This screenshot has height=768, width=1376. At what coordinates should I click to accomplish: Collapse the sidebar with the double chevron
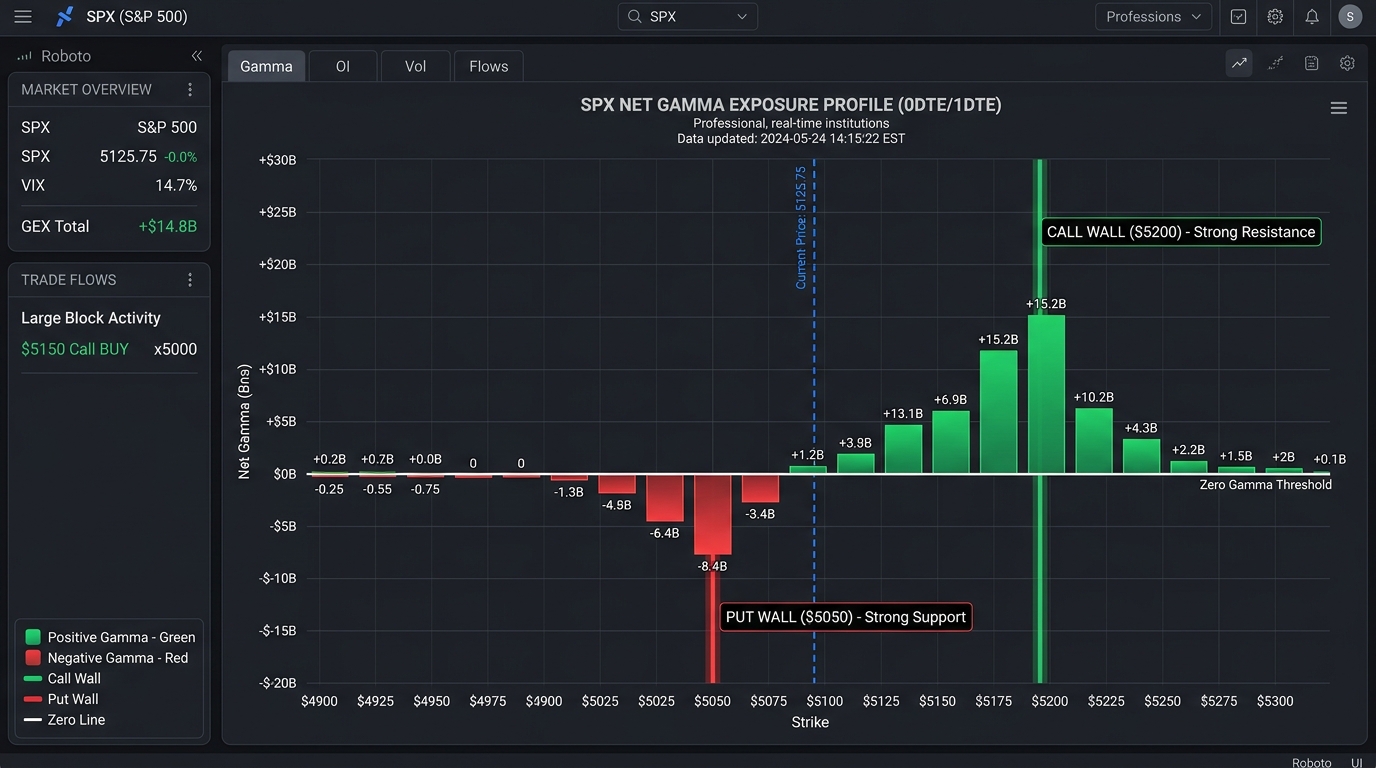[197, 56]
